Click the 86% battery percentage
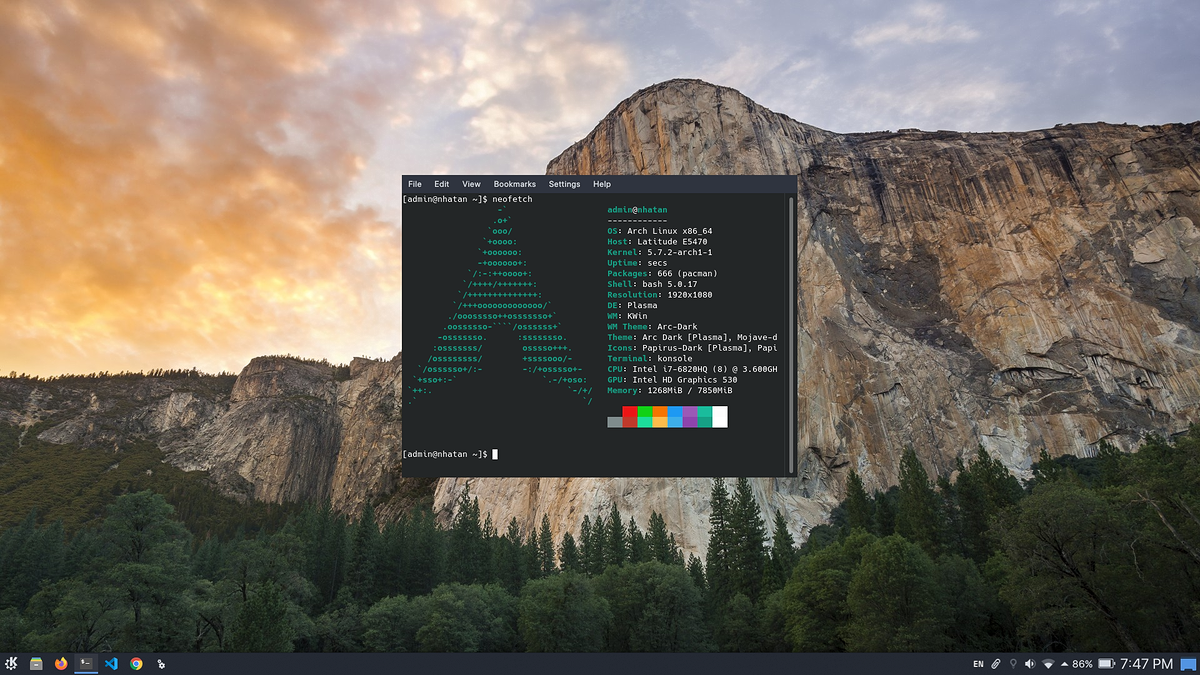The height and width of the screenshot is (675, 1200). pos(1082,664)
